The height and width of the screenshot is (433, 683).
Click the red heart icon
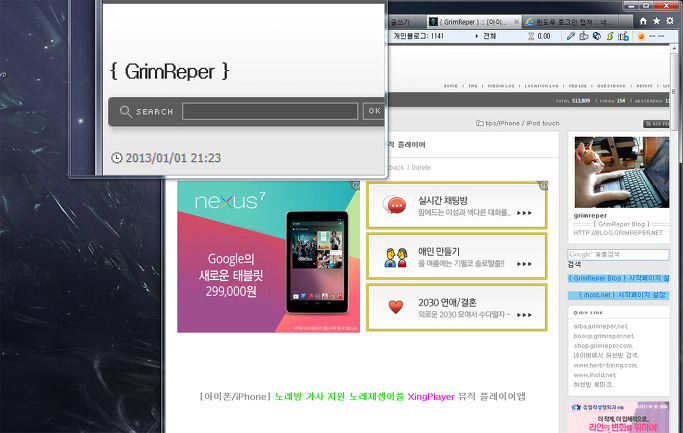396,307
